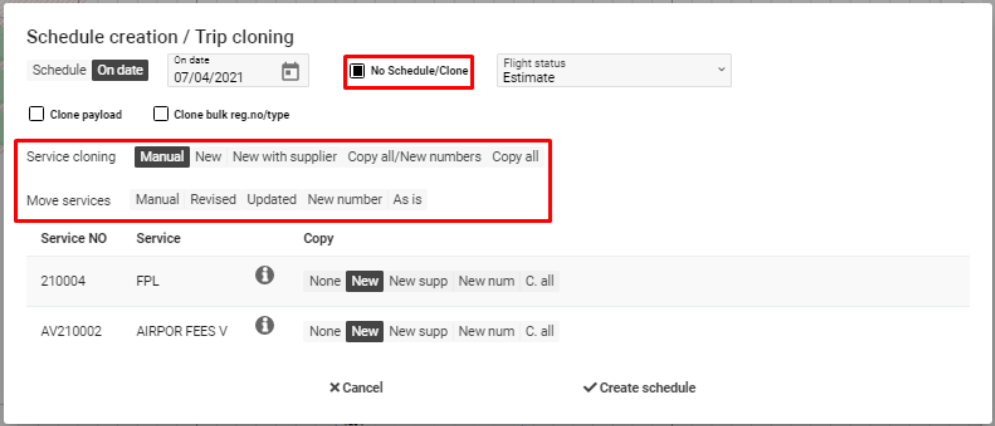Click the Cancel button
995x426 pixels.
pyautogui.click(x=355, y=388)
